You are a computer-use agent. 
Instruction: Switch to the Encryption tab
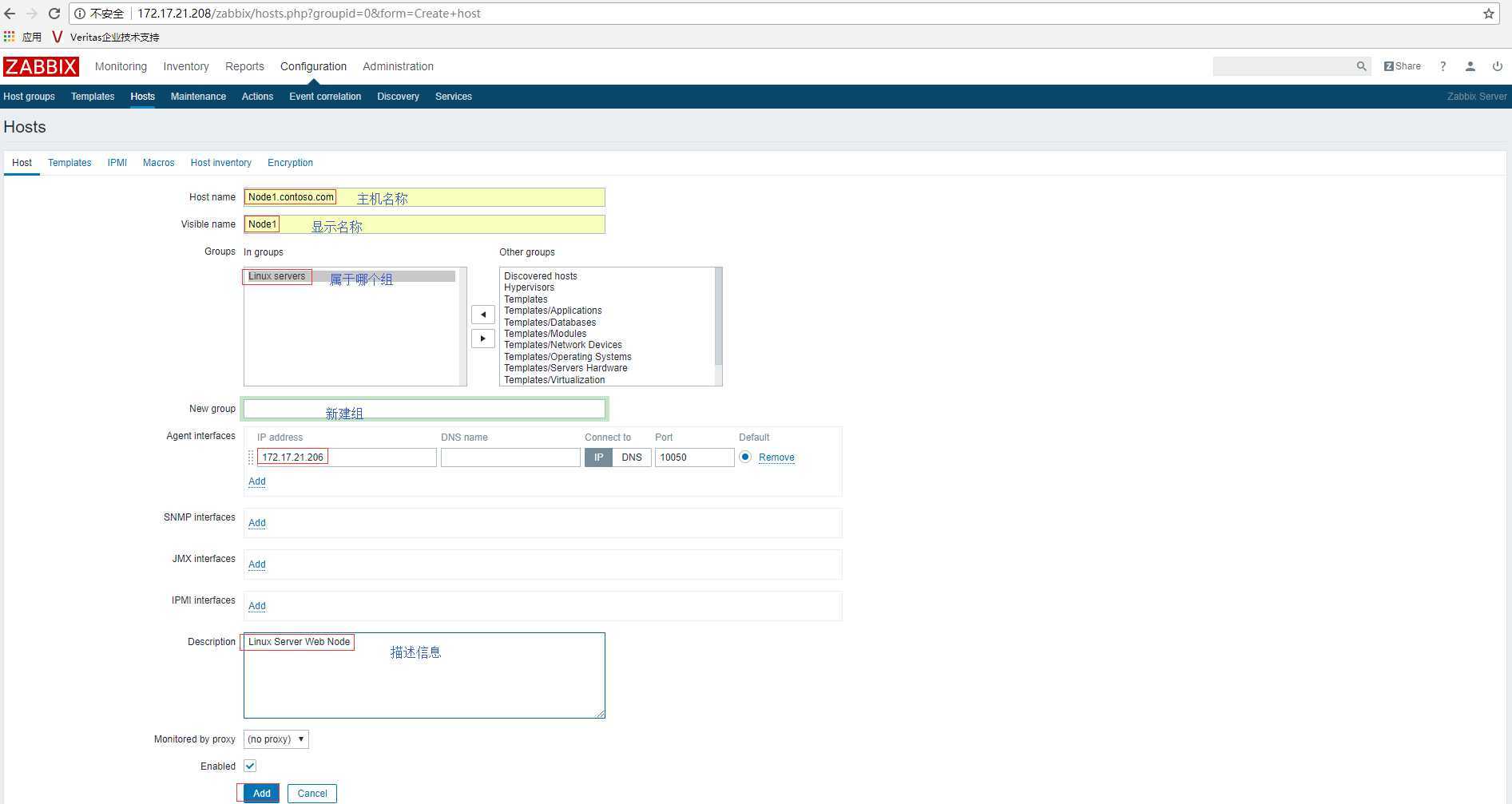pyautogui.click(x=290, y=163)
